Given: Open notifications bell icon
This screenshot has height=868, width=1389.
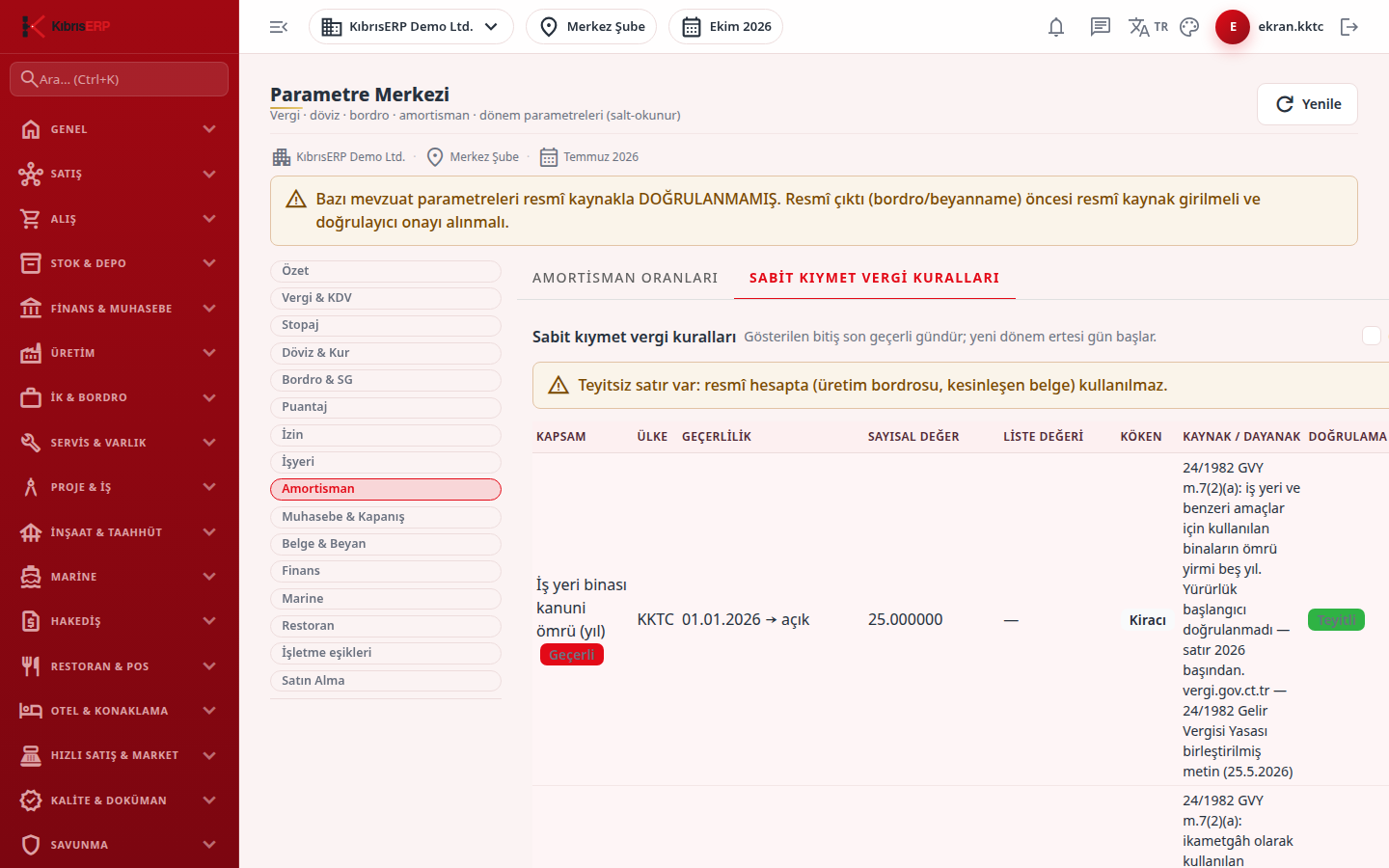Looking at the screenshot, I should pyautogui.click(x=1056, y=27).
